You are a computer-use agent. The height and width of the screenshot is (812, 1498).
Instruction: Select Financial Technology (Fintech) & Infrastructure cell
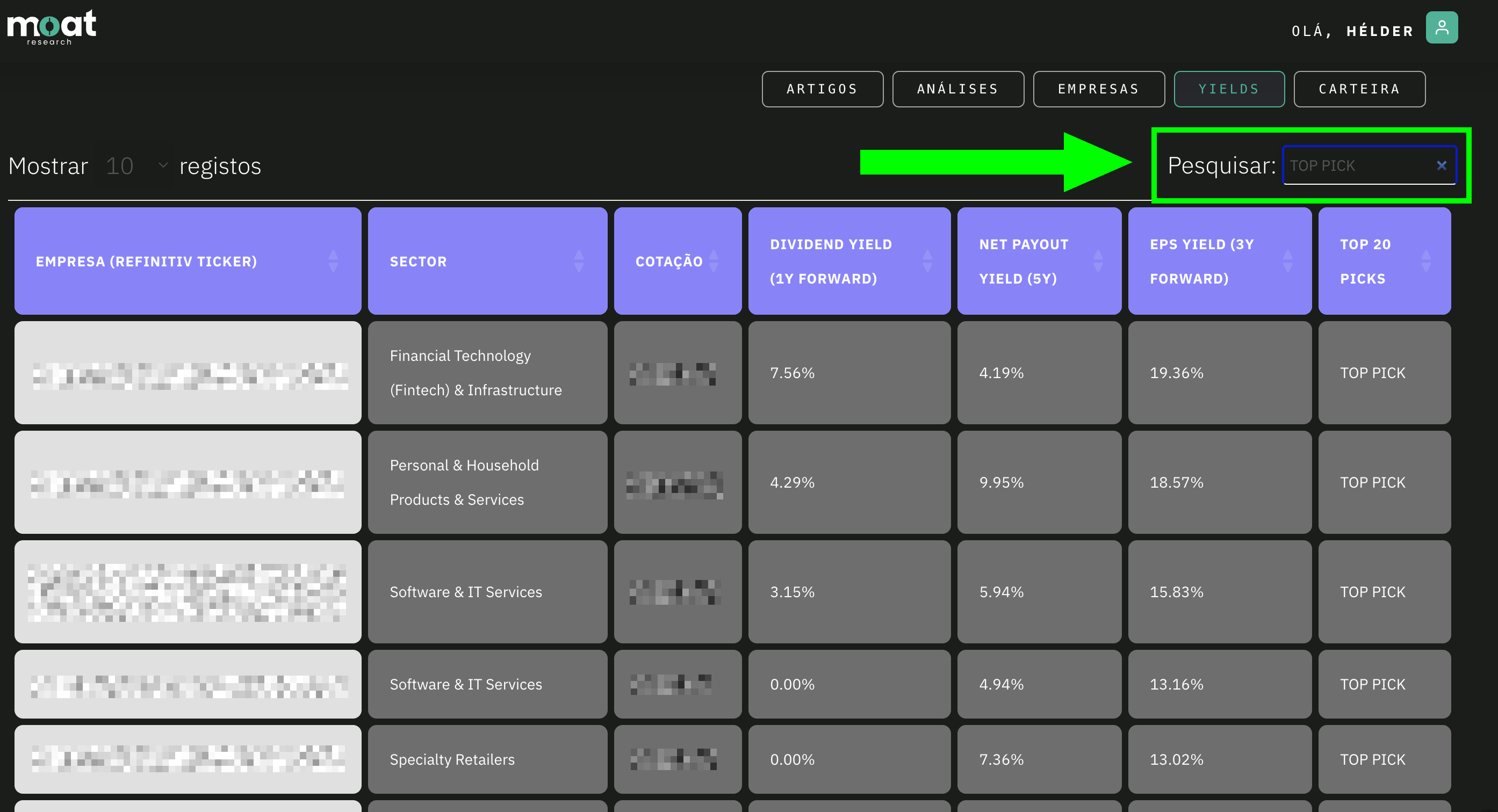(x=487, y=373)
